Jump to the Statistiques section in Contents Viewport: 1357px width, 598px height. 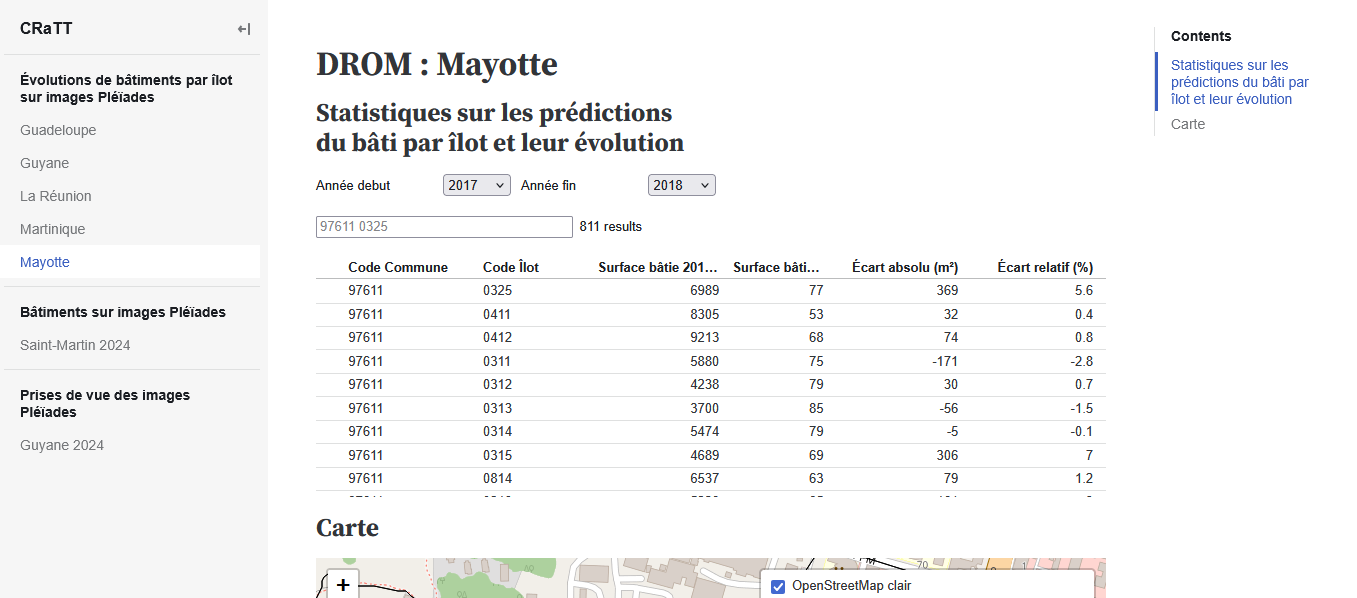coord(1239,82)
